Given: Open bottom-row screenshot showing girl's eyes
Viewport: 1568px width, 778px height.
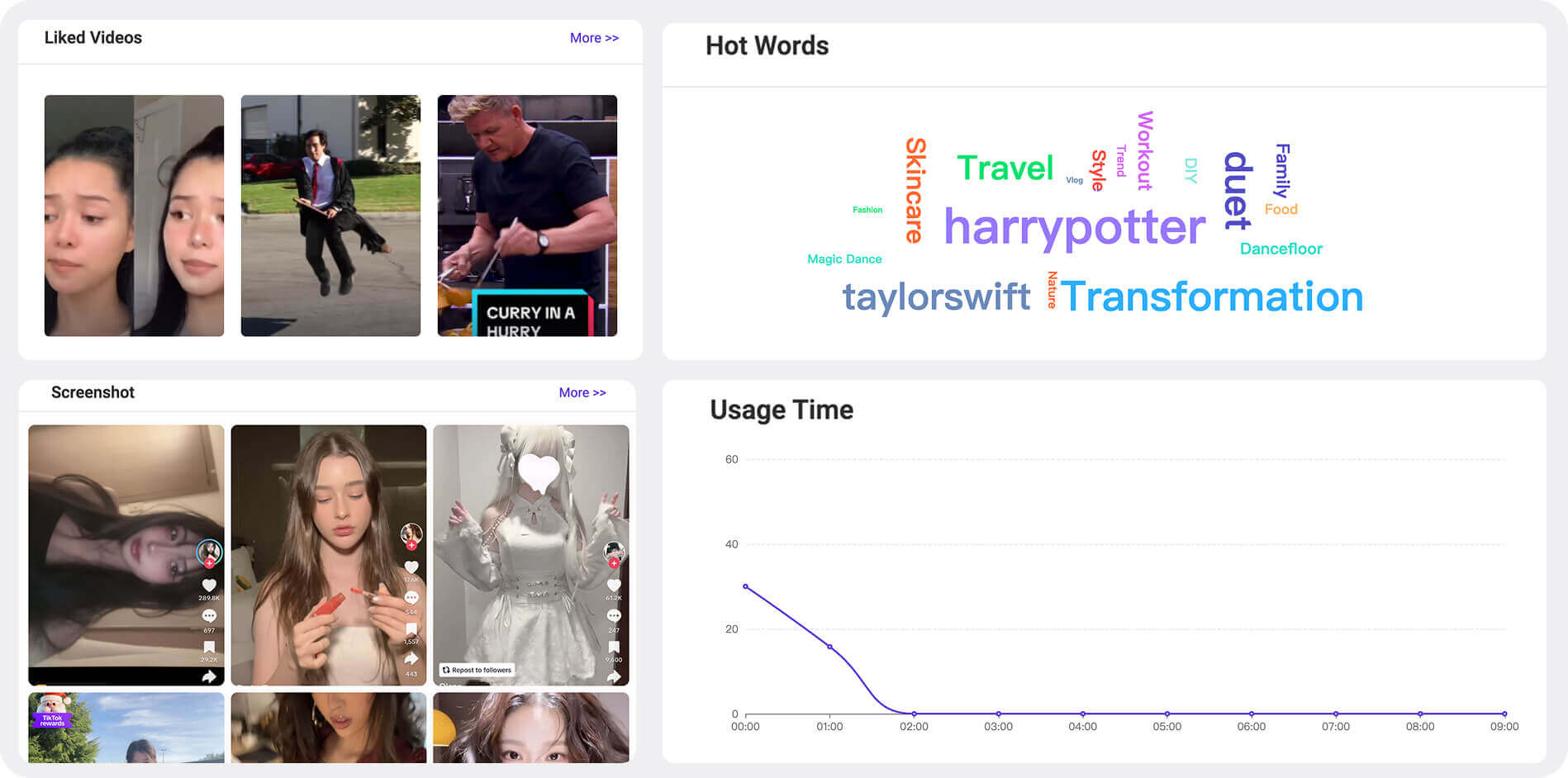Looking at the screenshot, I should coord(531,728).
